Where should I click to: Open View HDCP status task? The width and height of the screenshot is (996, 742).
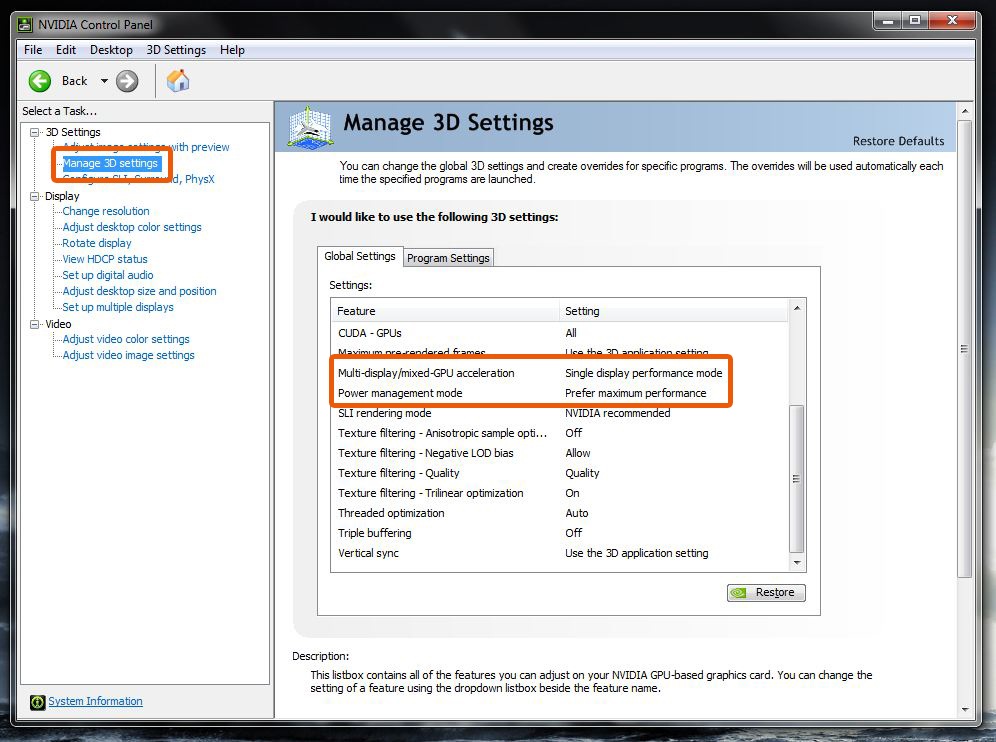pyautogui.click(x=105, y=259)
